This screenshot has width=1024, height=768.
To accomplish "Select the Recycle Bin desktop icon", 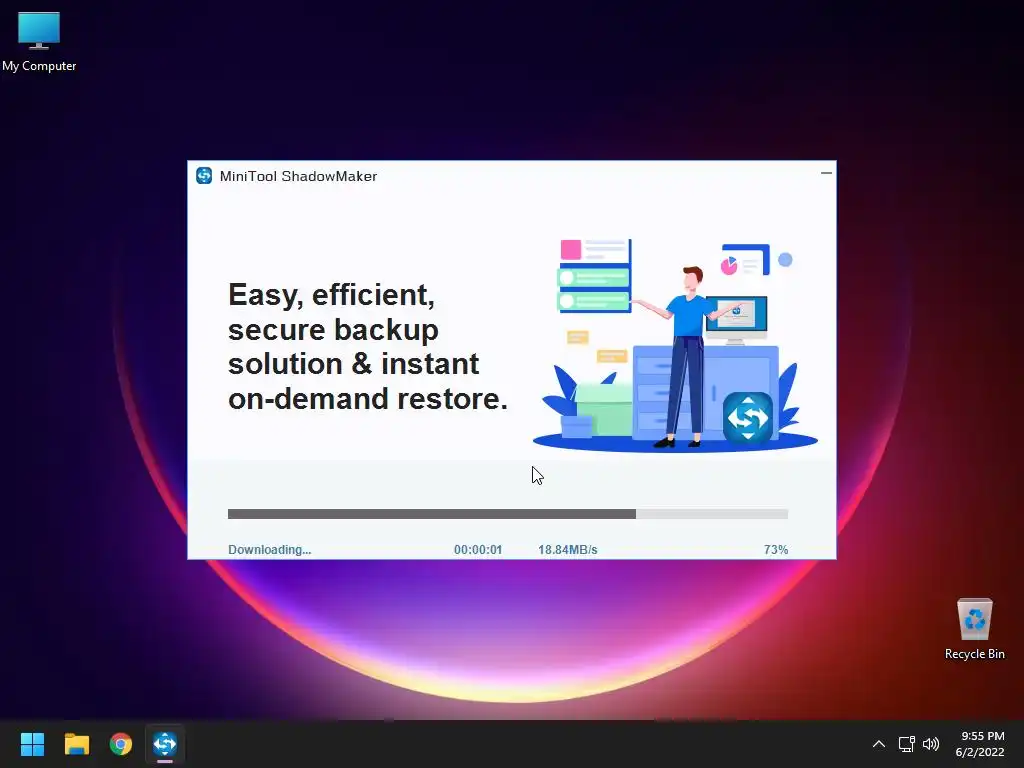I will point(974,629).
